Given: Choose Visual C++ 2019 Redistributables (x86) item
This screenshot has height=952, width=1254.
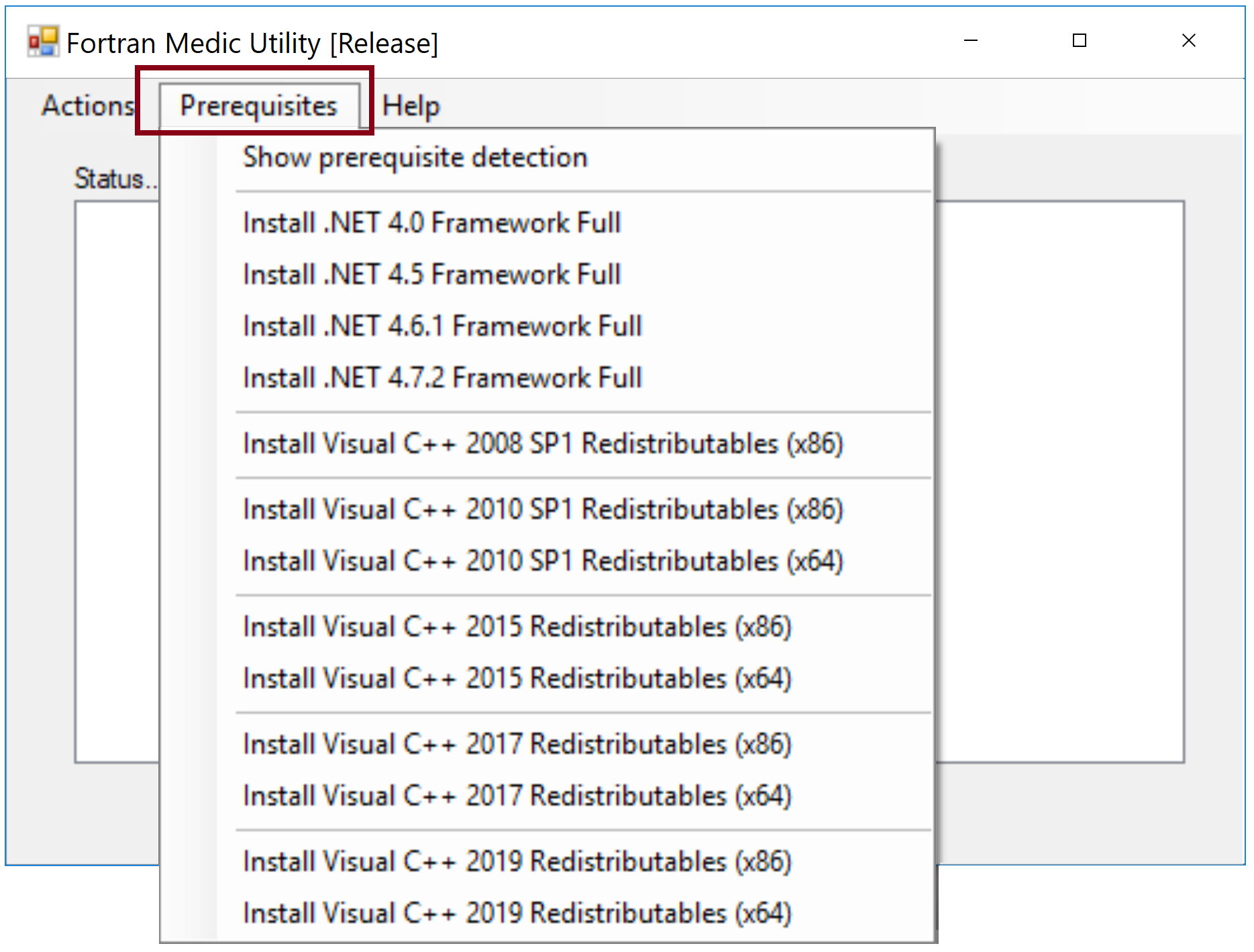Looking at the screenshot, I should (x=547, y=861).
